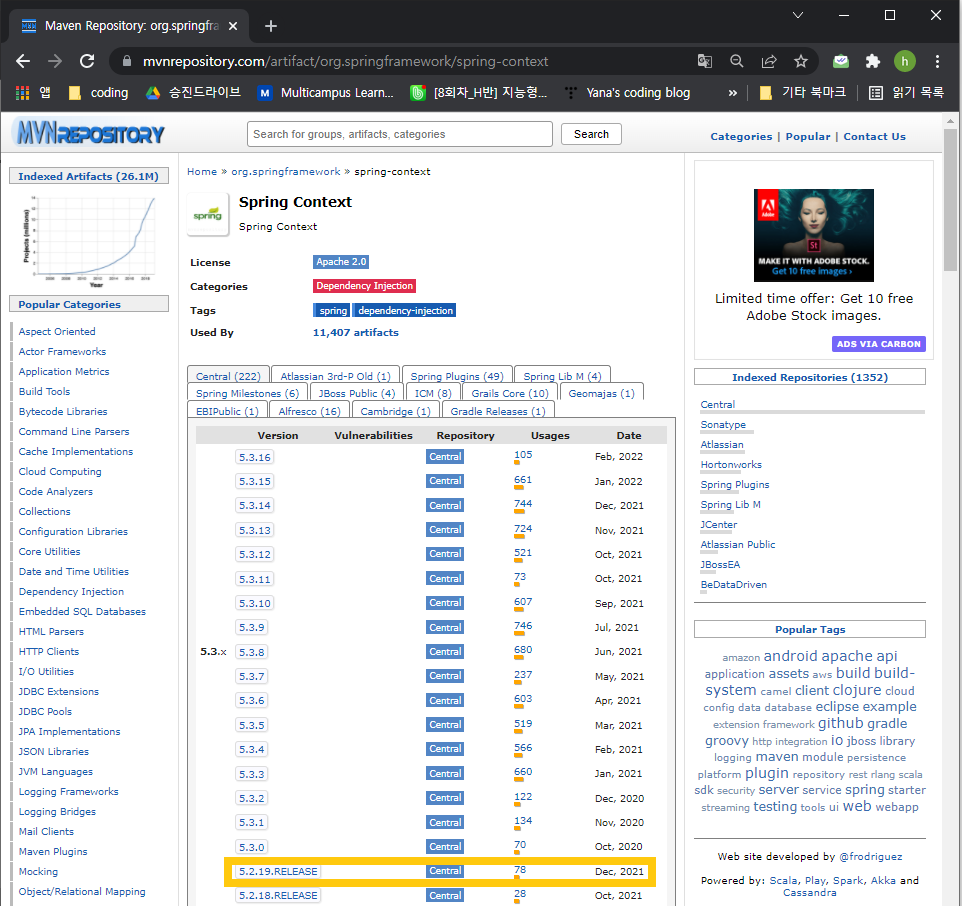Viewport: 962px width, 906px height.
Task: Open 744 usages of 5.3.14
Action: tap(523, 504)
